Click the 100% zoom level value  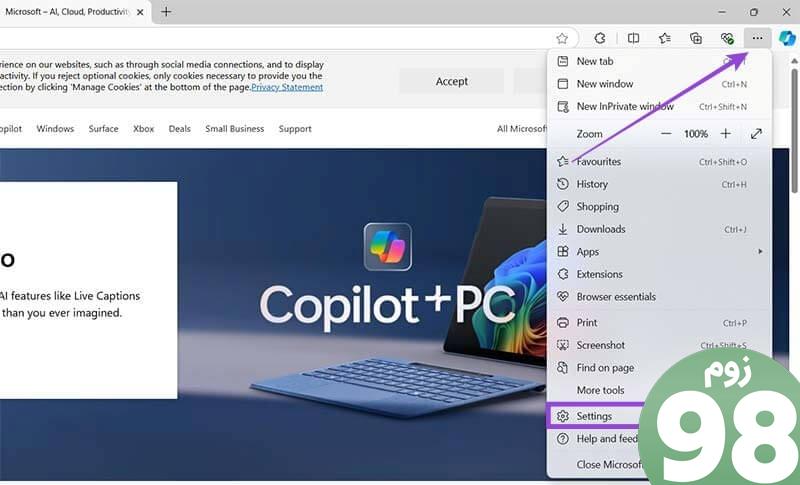point(696,134)
